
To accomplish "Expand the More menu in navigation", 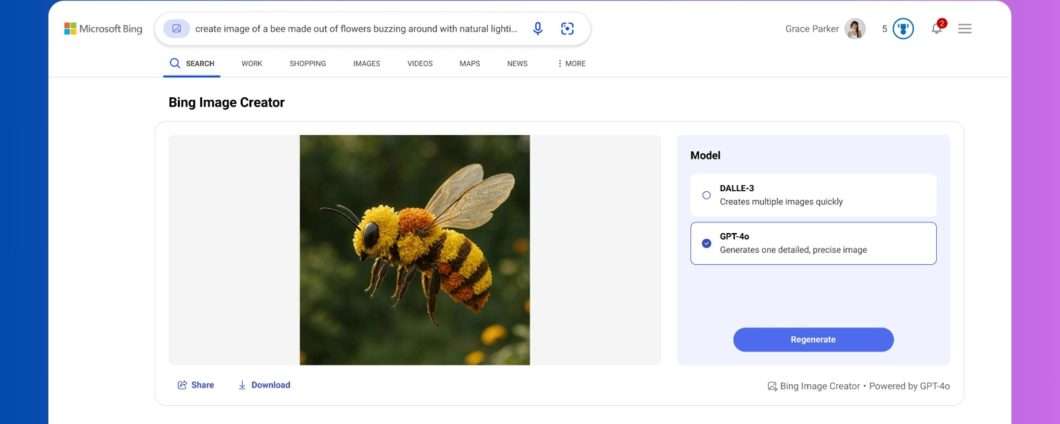I will tap(572, 64).
